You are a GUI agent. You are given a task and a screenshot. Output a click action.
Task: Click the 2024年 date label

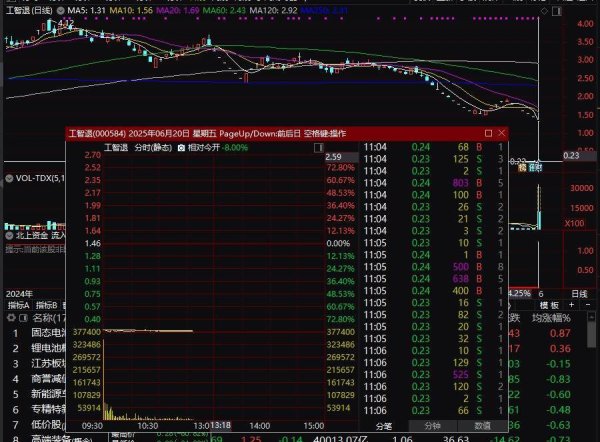[x=19, y=294]
